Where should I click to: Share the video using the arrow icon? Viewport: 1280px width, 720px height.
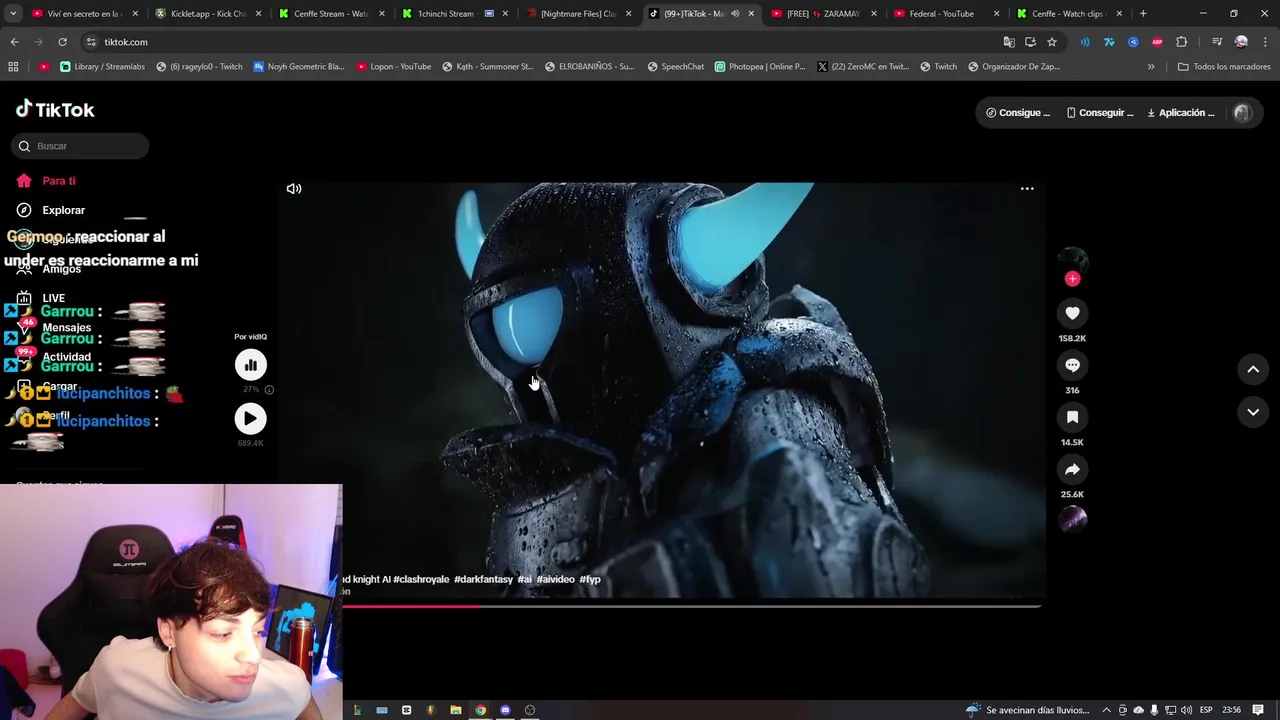pos(1072,469)
